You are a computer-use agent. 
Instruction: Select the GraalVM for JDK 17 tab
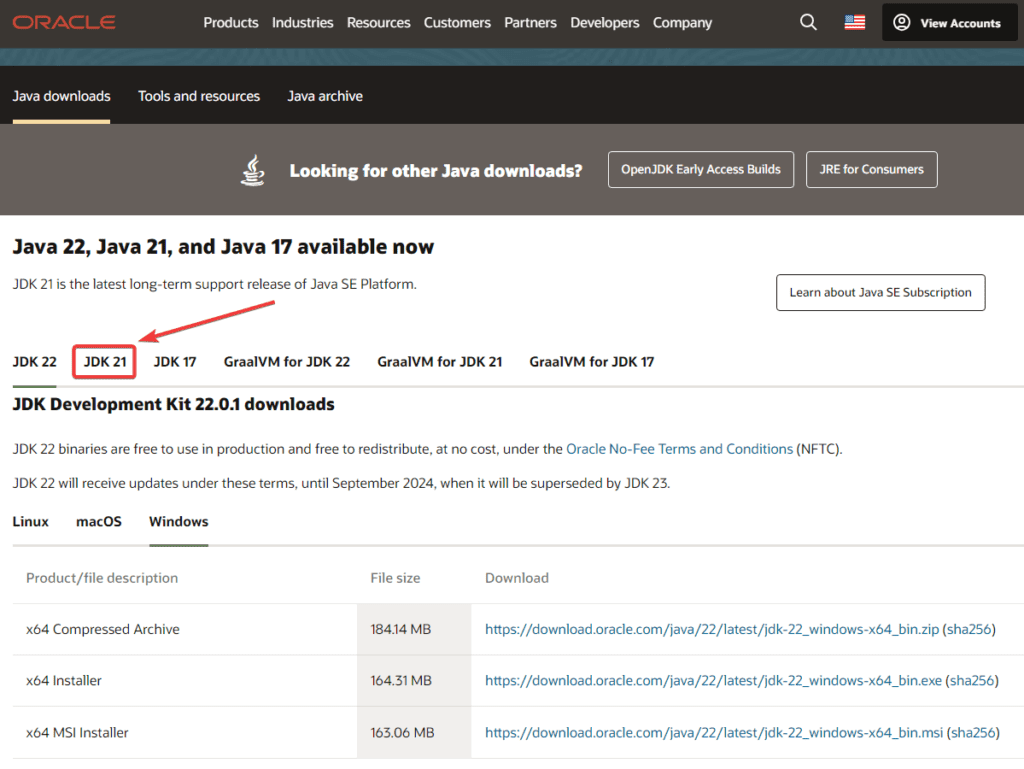(x=591, y=361)
